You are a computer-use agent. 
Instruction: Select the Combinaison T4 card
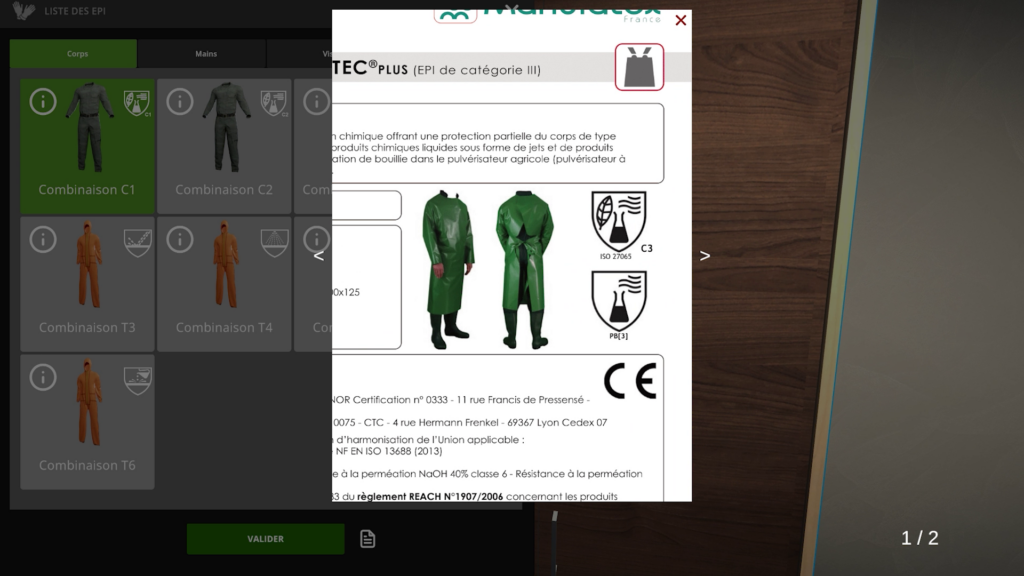(224, 284)
